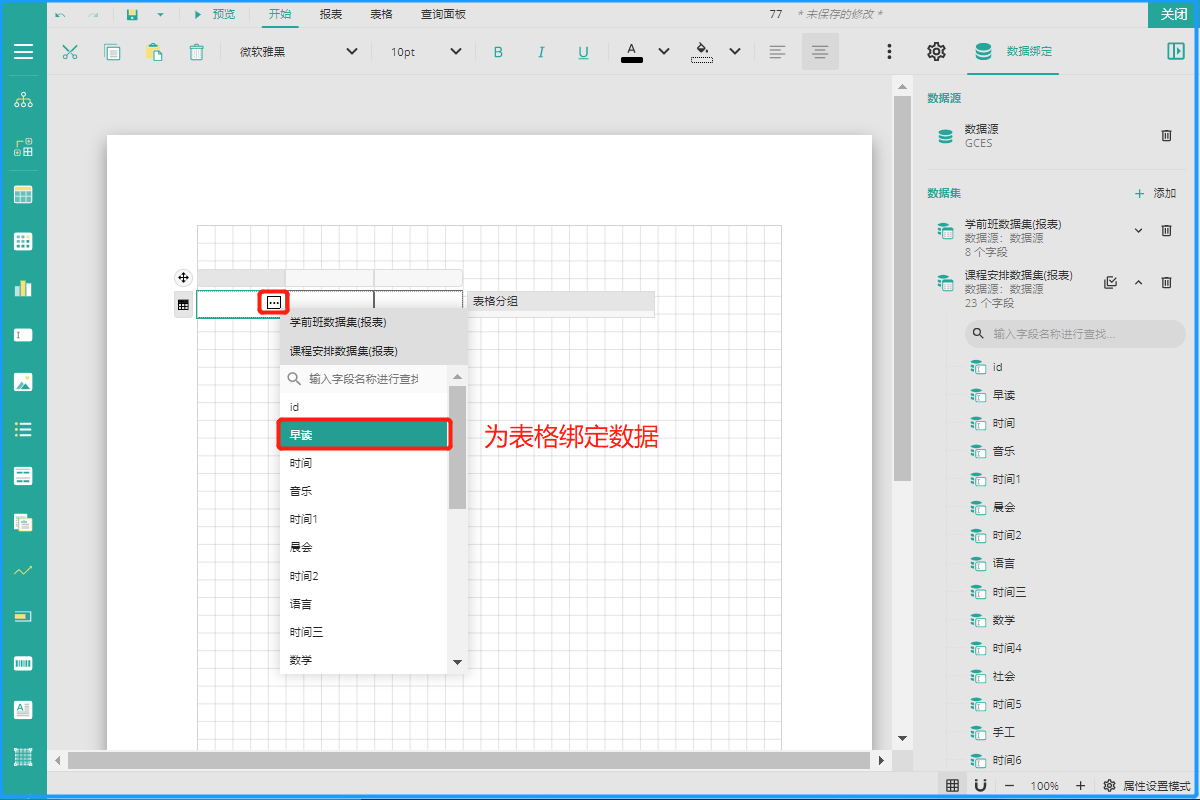The width and height of the screenshot is (1200, 800).
Task: Click the 预览 preview button
Action: (x=214, y=14)
